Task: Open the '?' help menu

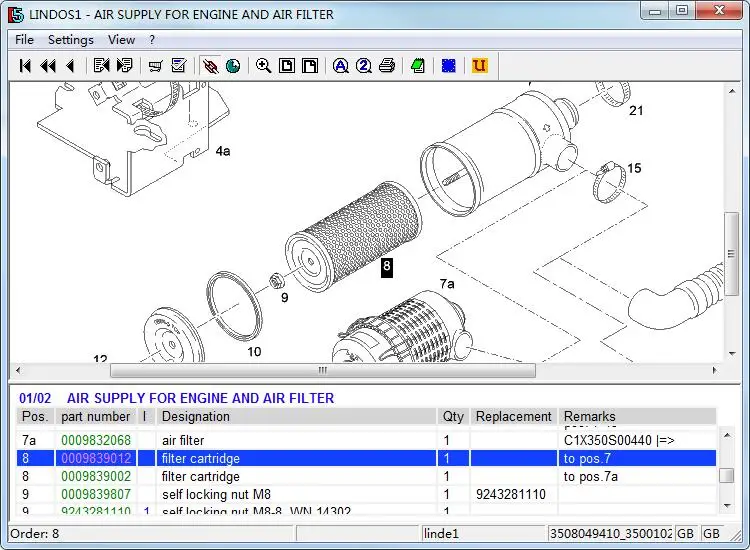Action: [x=152, y=40]
